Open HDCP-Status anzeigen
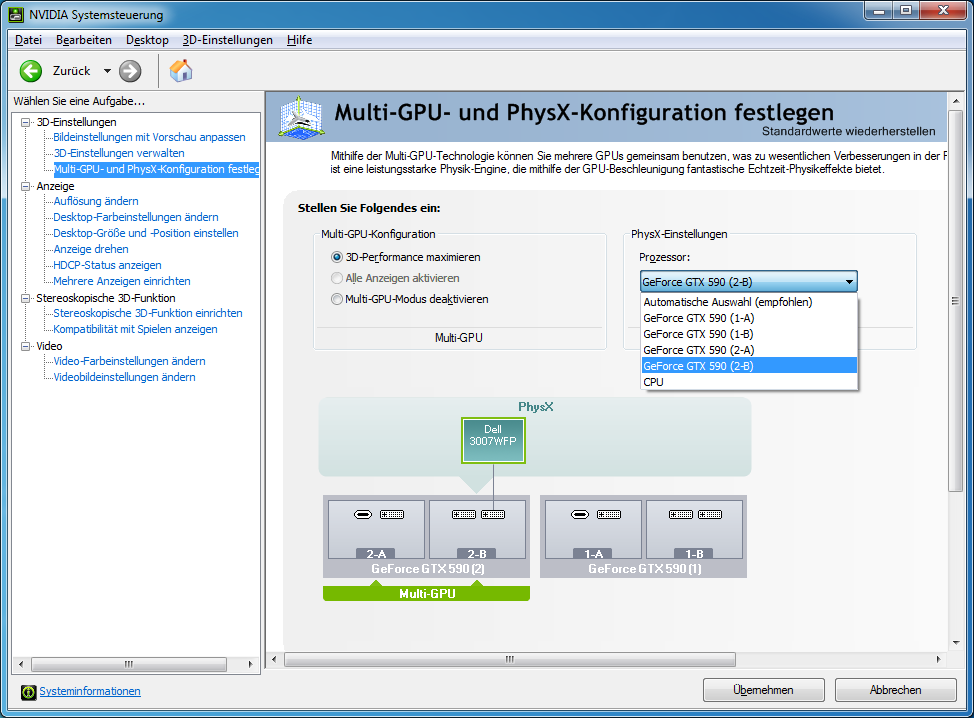Screen dimensions: 974x718 (107, 265)
